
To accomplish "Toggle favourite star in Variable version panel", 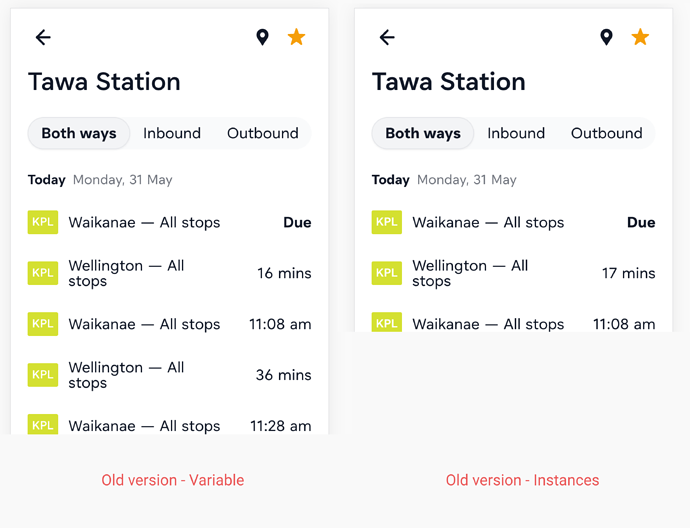I will point(297,37).
